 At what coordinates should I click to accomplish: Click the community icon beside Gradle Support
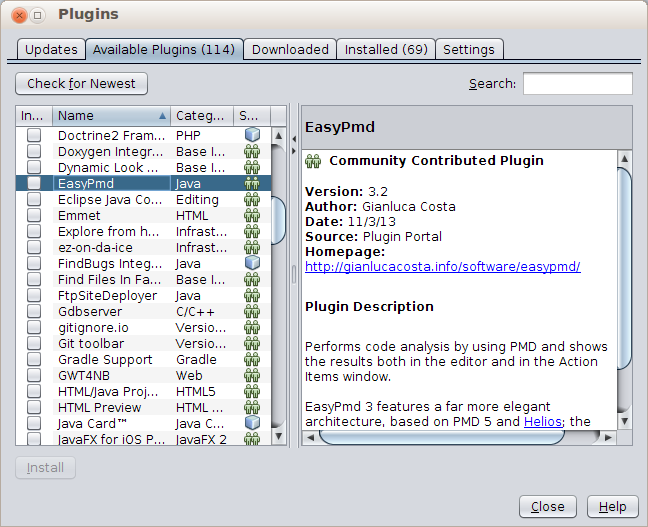252,359
